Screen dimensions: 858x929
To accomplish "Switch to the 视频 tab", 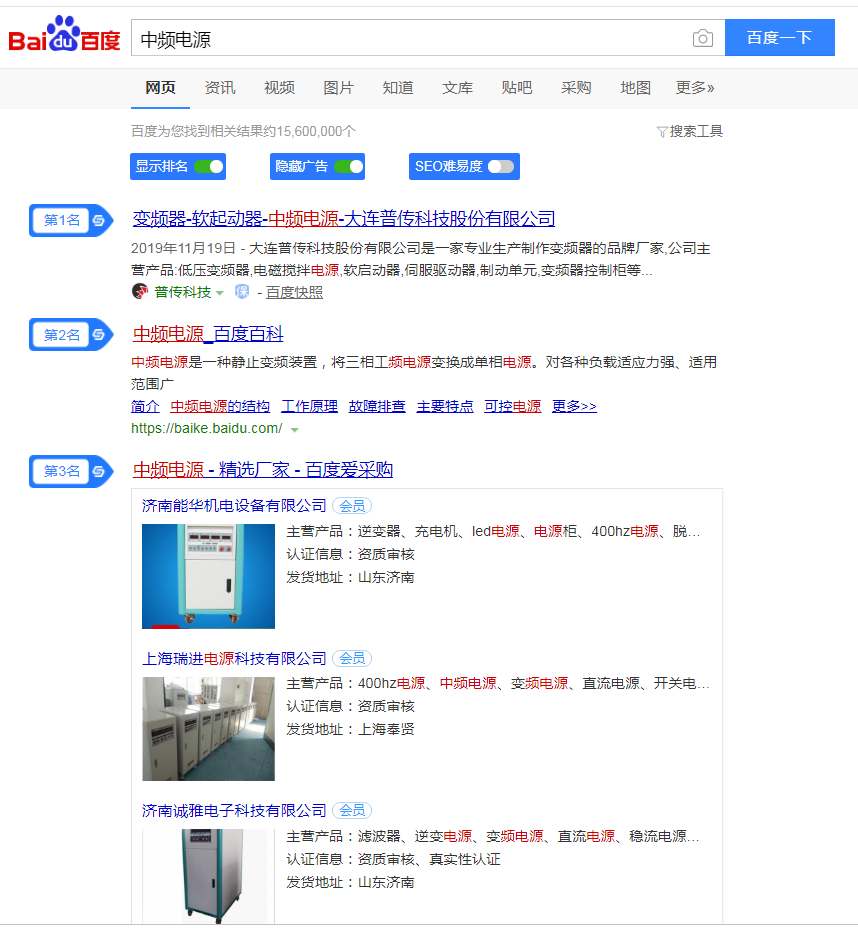I will pos(279,88).
